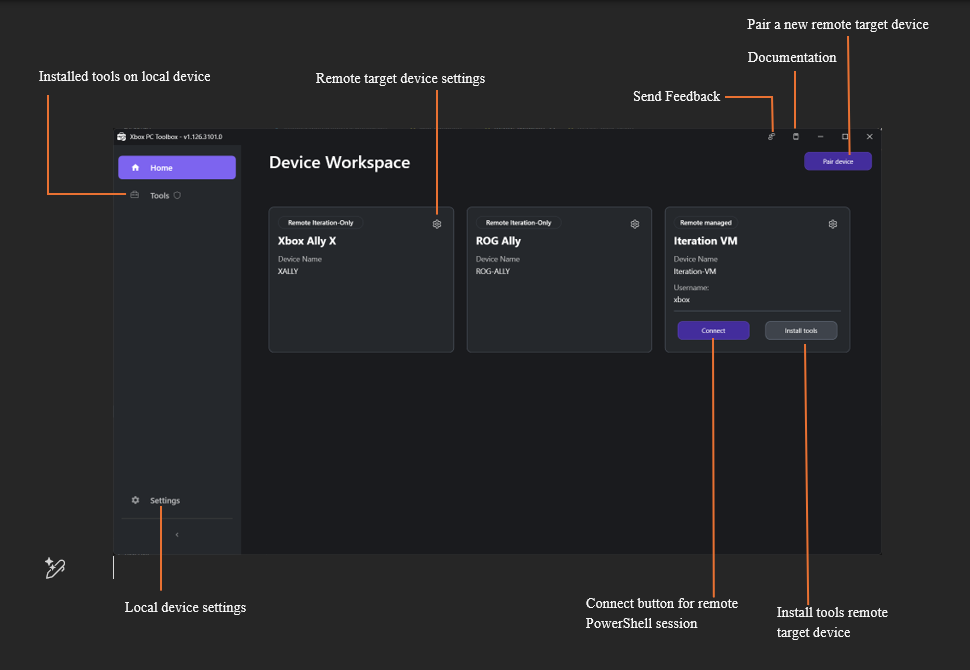Click the window title with version v1.126.3101.0
970x670 pixels.
click(176, 137)
